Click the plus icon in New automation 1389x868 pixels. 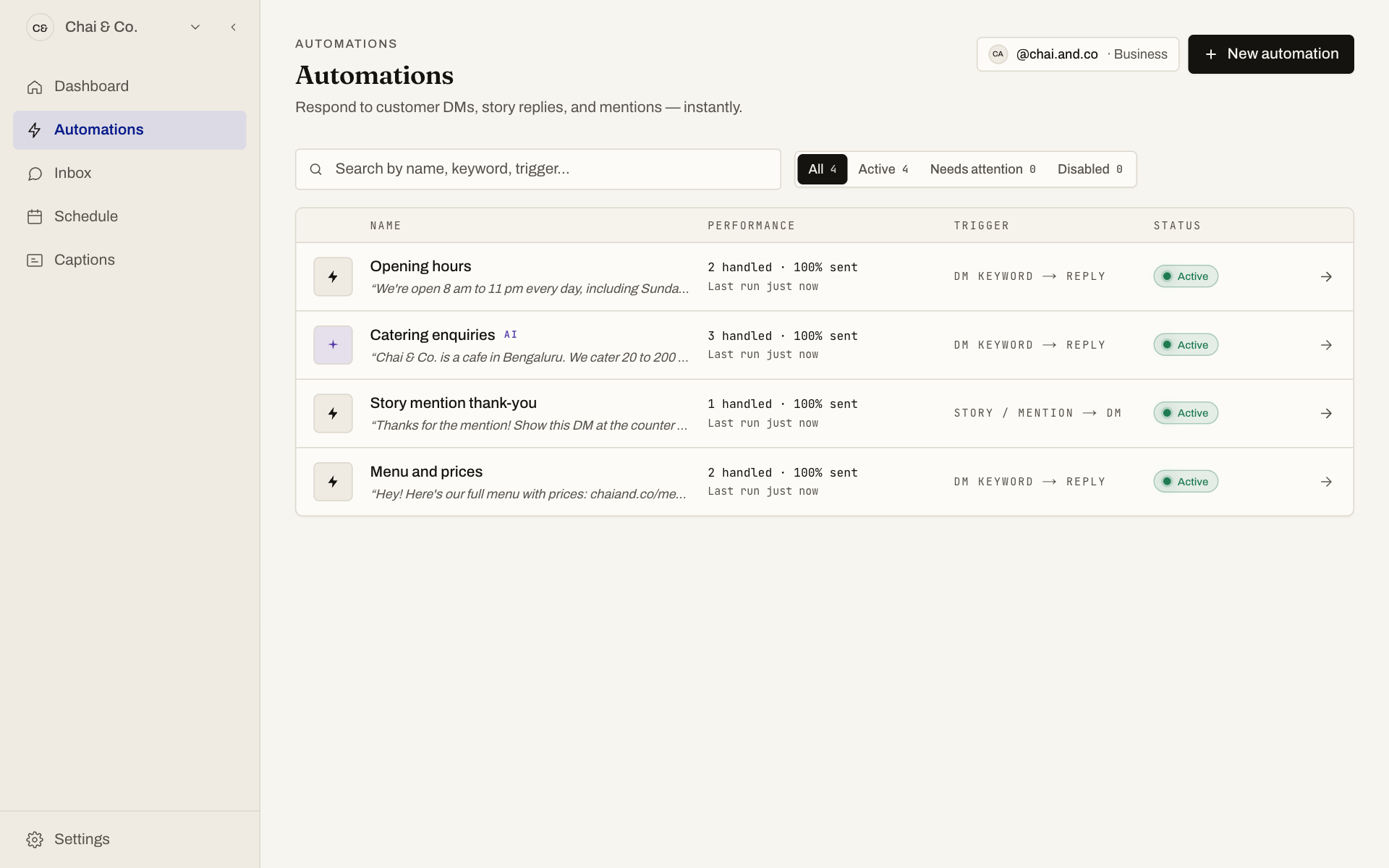pyautogui.click(x=1211, y=54)
